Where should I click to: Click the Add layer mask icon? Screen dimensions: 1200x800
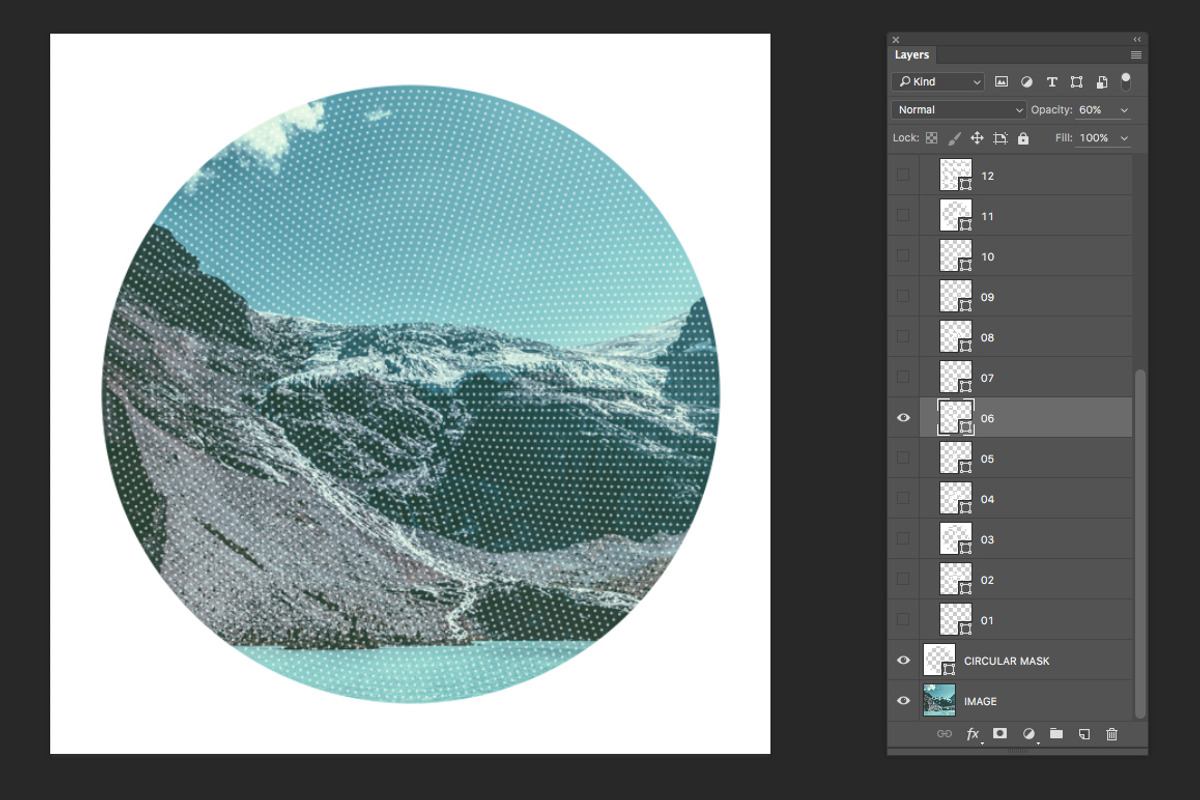coord(1000,733)
